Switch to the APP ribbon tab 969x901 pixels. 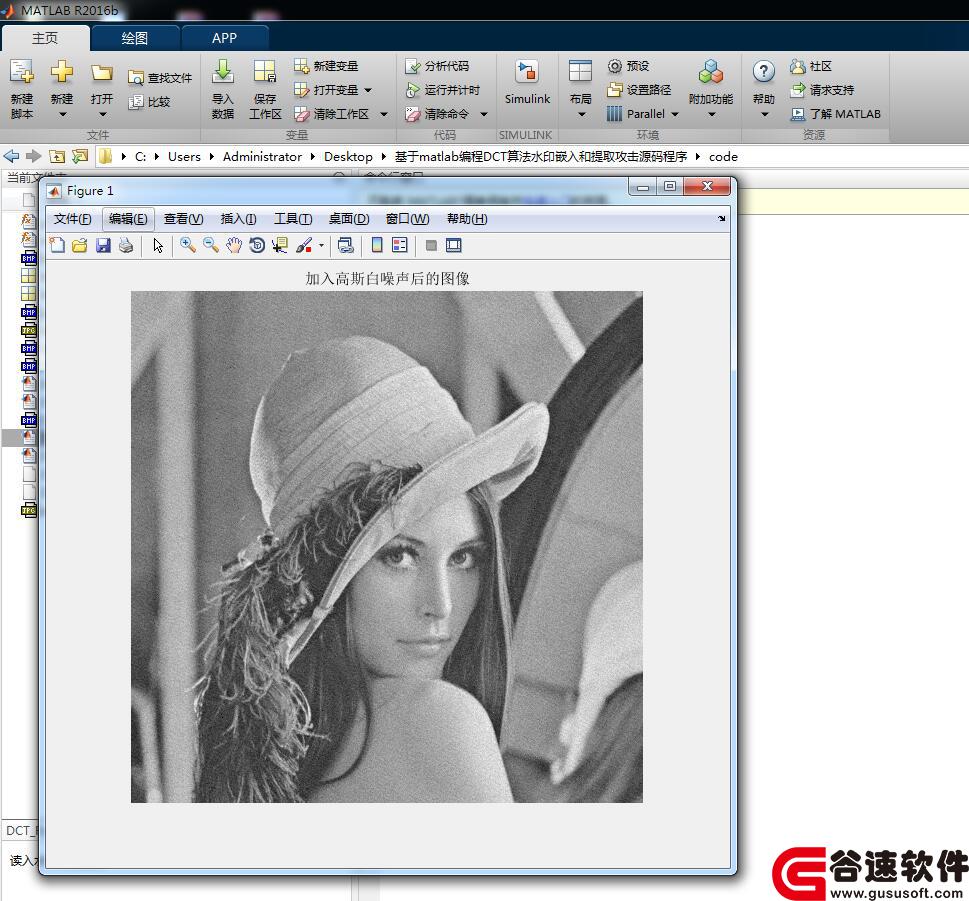click(x=224, y=38)
